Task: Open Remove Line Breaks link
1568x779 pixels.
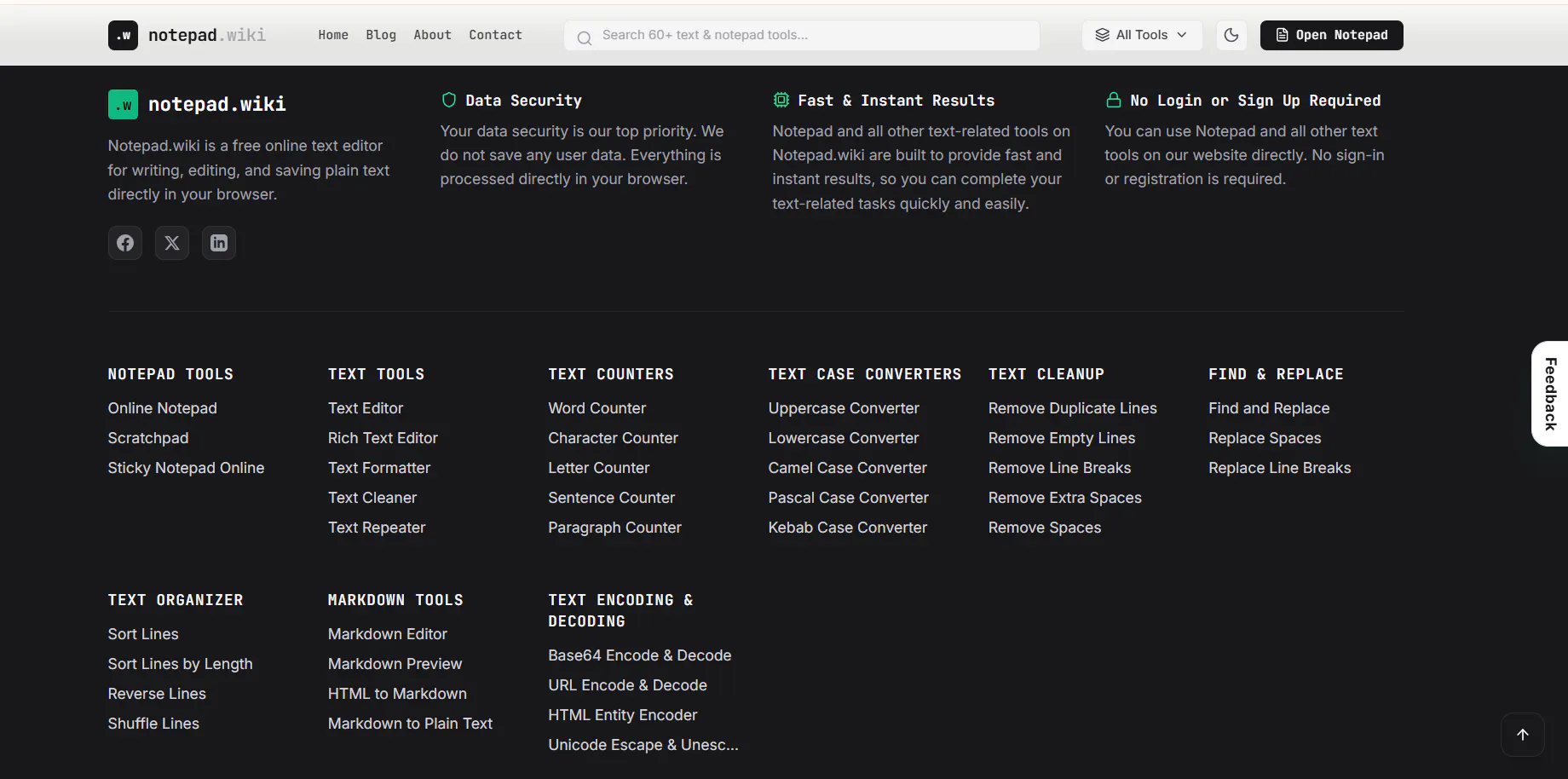Action: tap(1060, 468)
